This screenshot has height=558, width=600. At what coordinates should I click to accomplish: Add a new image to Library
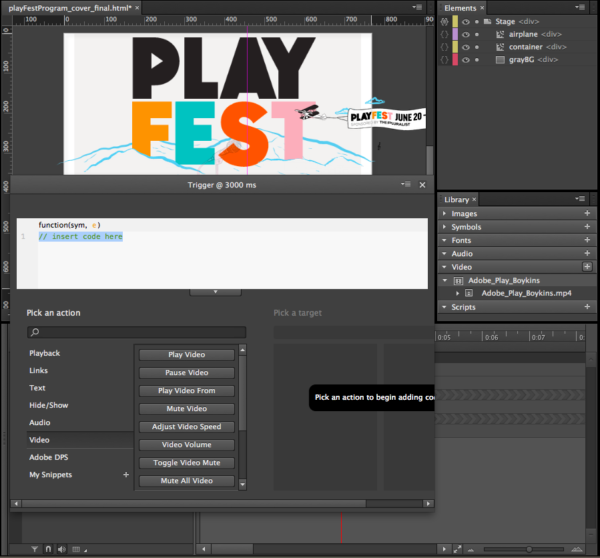coord(587,213)
